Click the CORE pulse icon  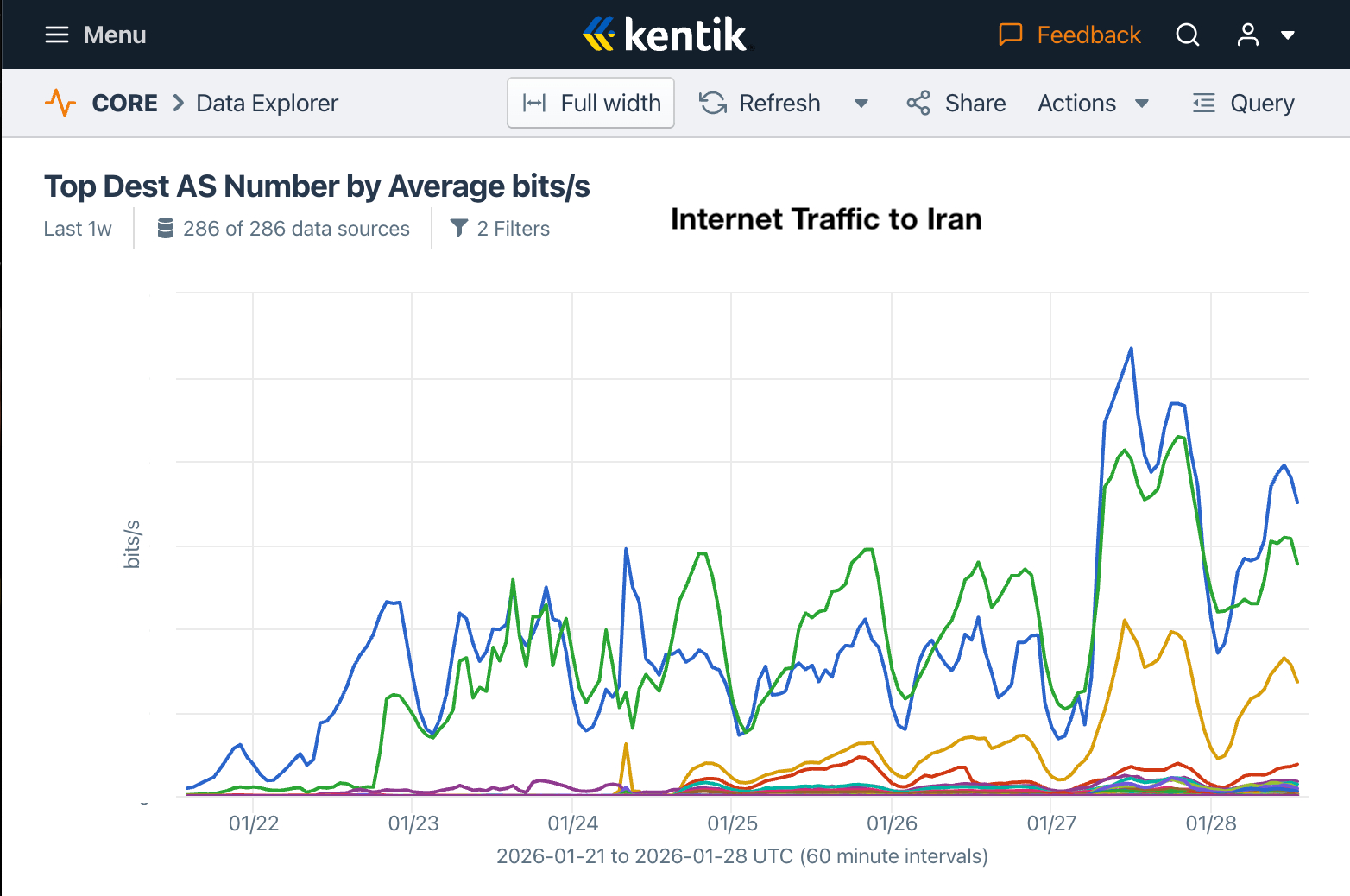coord(60,104)
